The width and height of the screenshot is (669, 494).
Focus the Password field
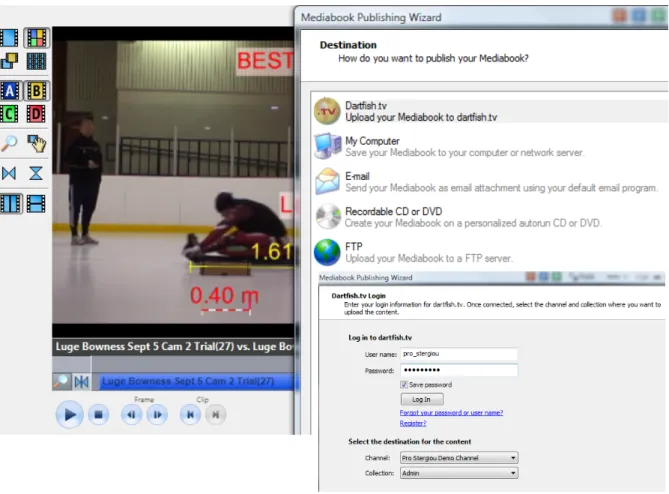(x=459, y=370)
